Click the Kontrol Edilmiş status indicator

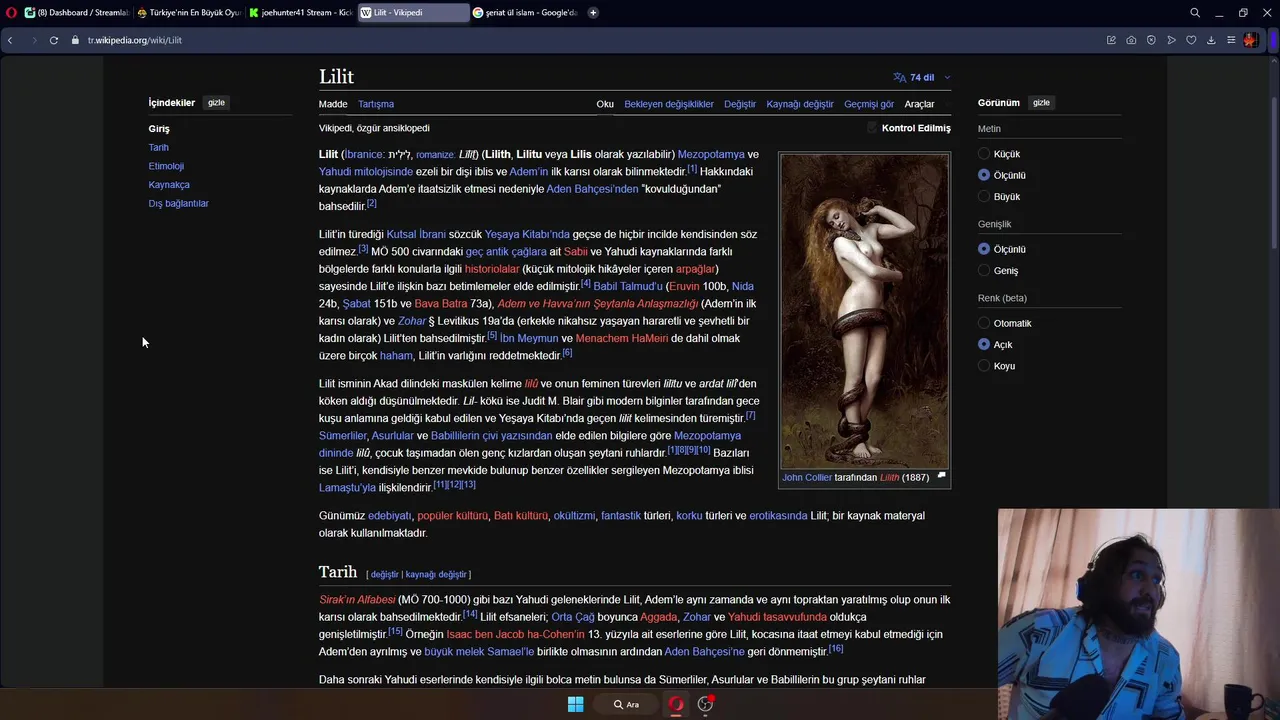909,128
